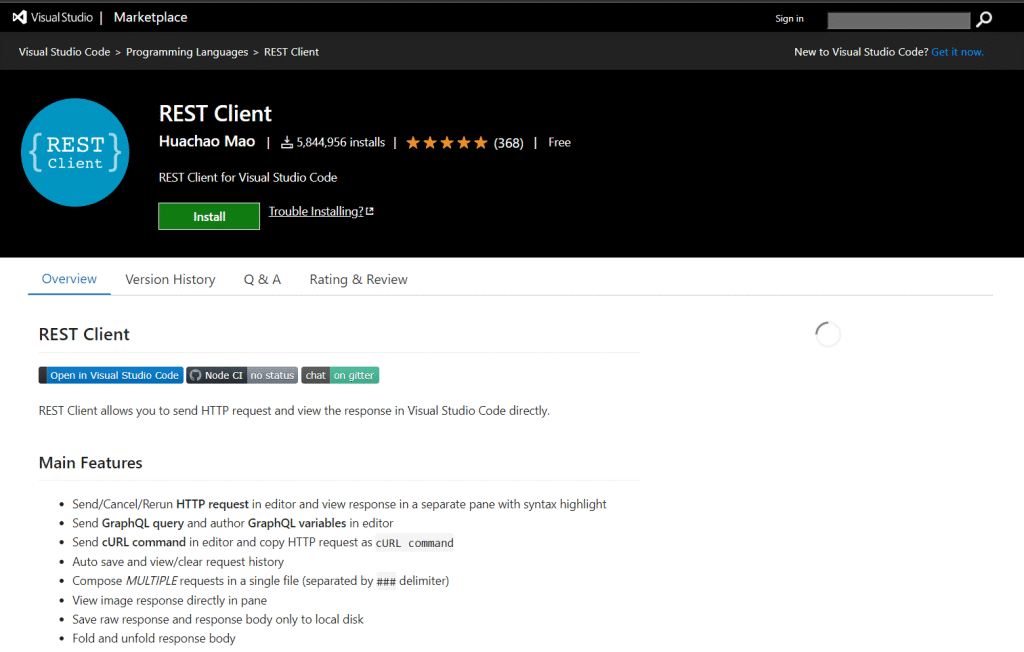Screen dimensions: 1024x652
Task: Click the Sign in link
Action: point(789,19)
